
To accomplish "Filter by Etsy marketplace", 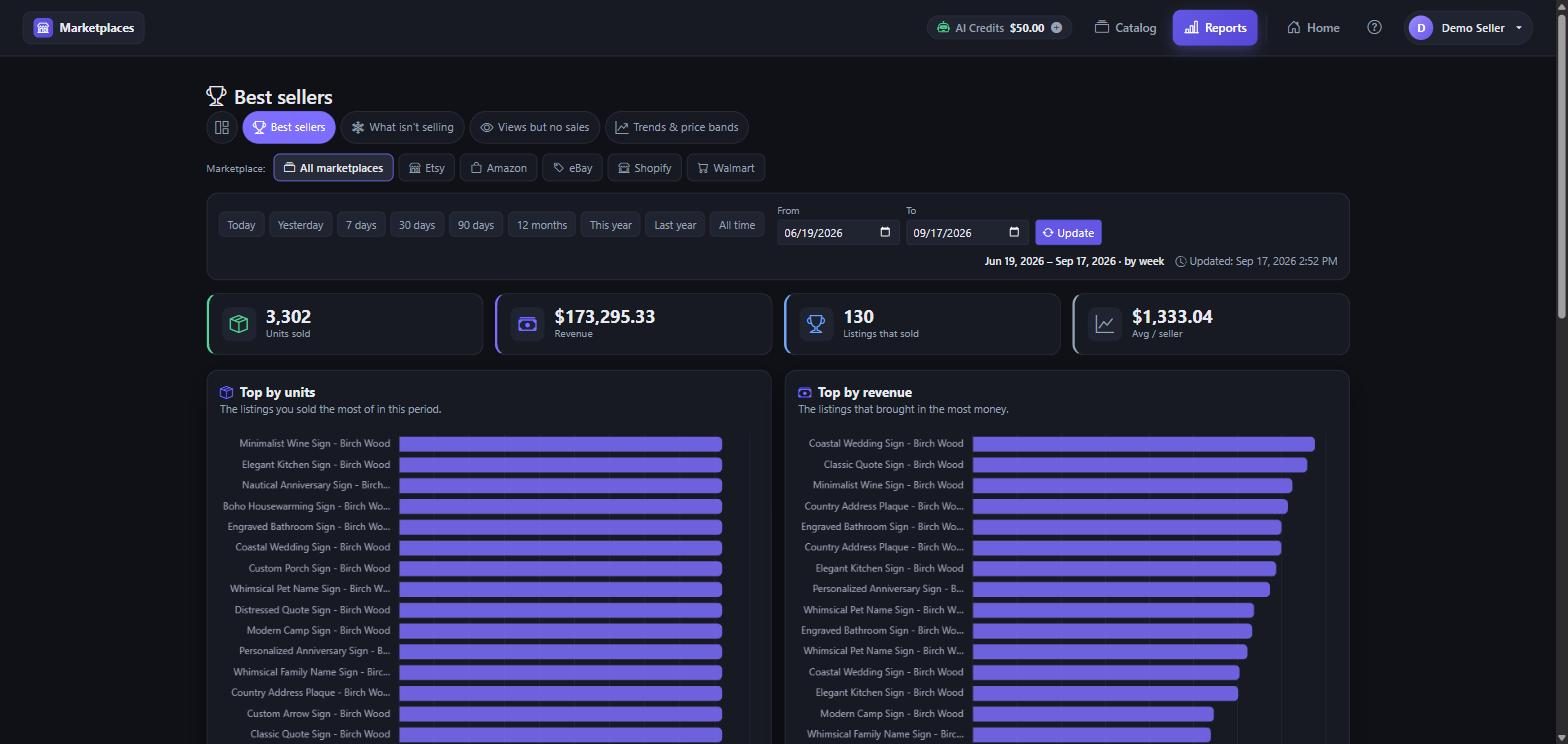I will tap(427, 168).
